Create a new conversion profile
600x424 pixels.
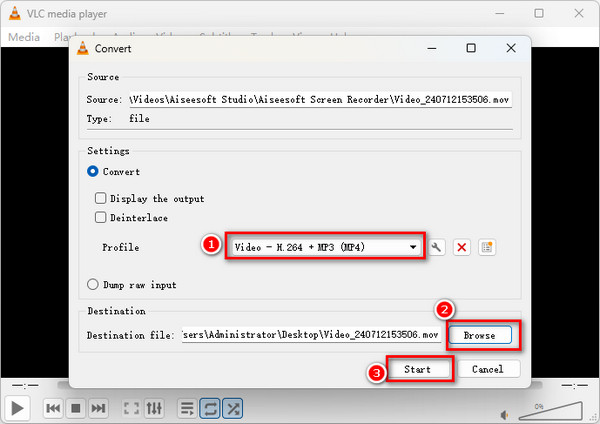(x=486, y=247)
